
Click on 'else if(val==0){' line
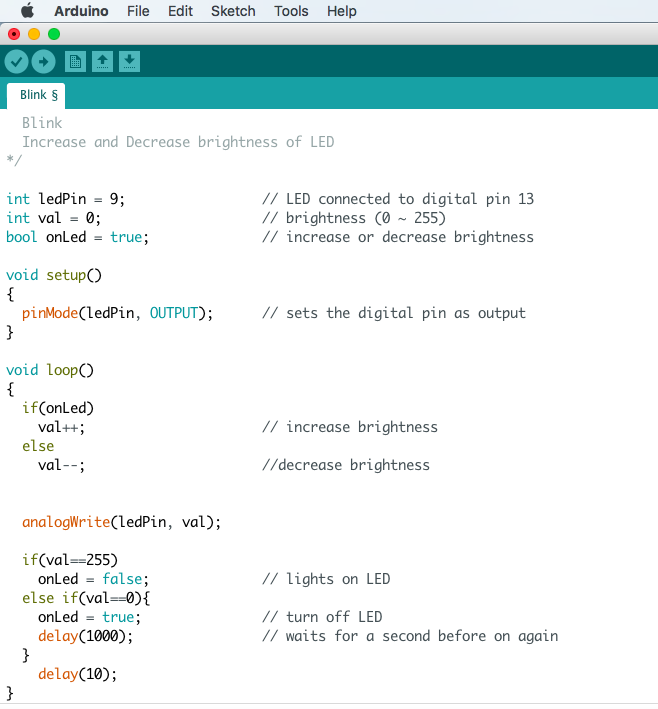[x=86, y=598]
